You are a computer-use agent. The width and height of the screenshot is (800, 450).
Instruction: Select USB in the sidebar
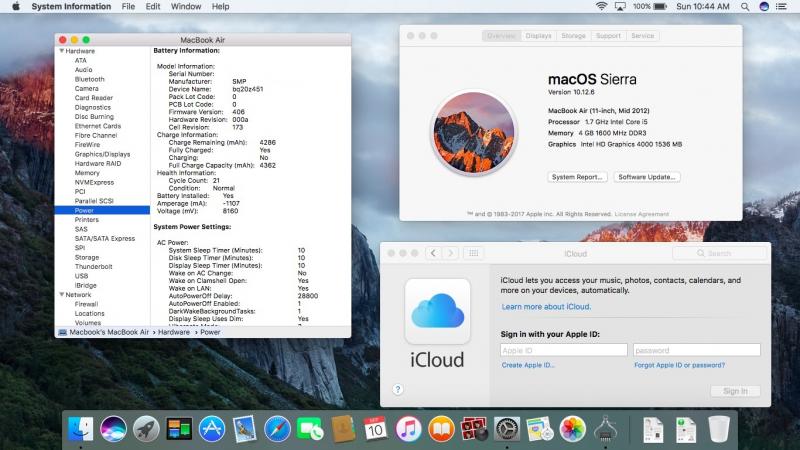pyautogui.click(x=81, y=276)
